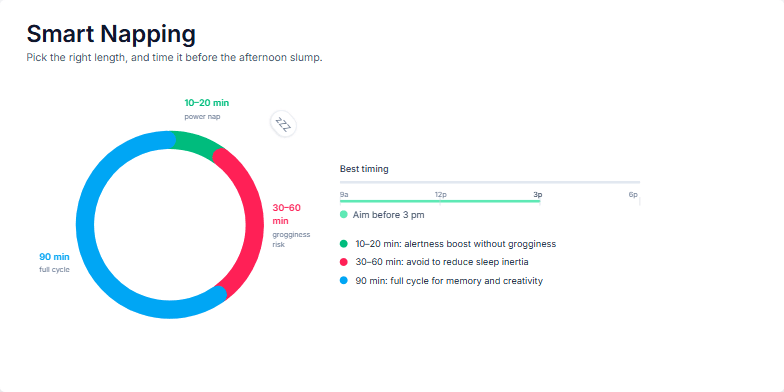Click the 10–20 min power nap label
This screenshot has width=784, height=392.
click(x=206, y=109)
